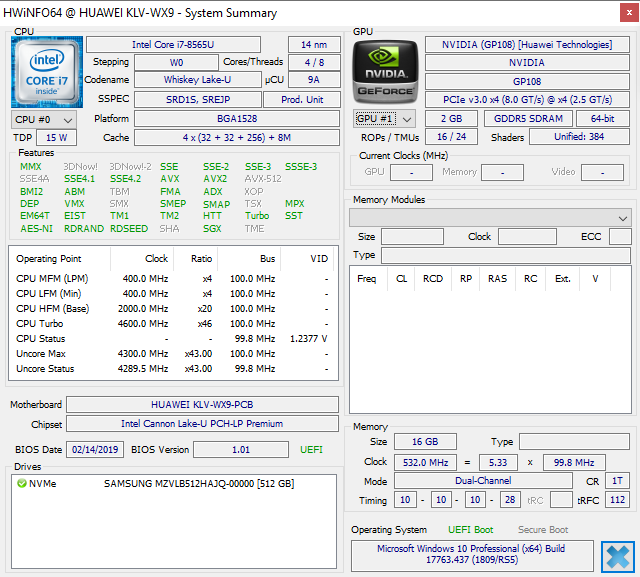The image size is (640, 577).
Task: Click the Chipset field Intel Cannon Lake-U
Action: click(202, 424)
